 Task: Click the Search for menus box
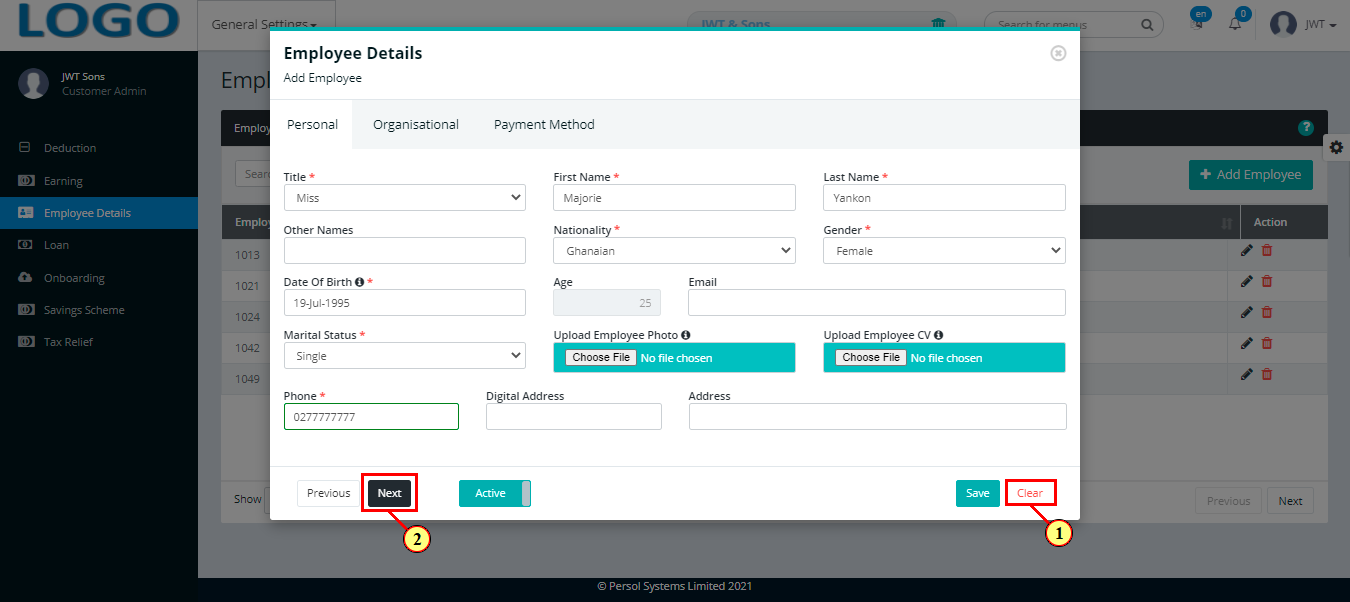click(1074, 24)
